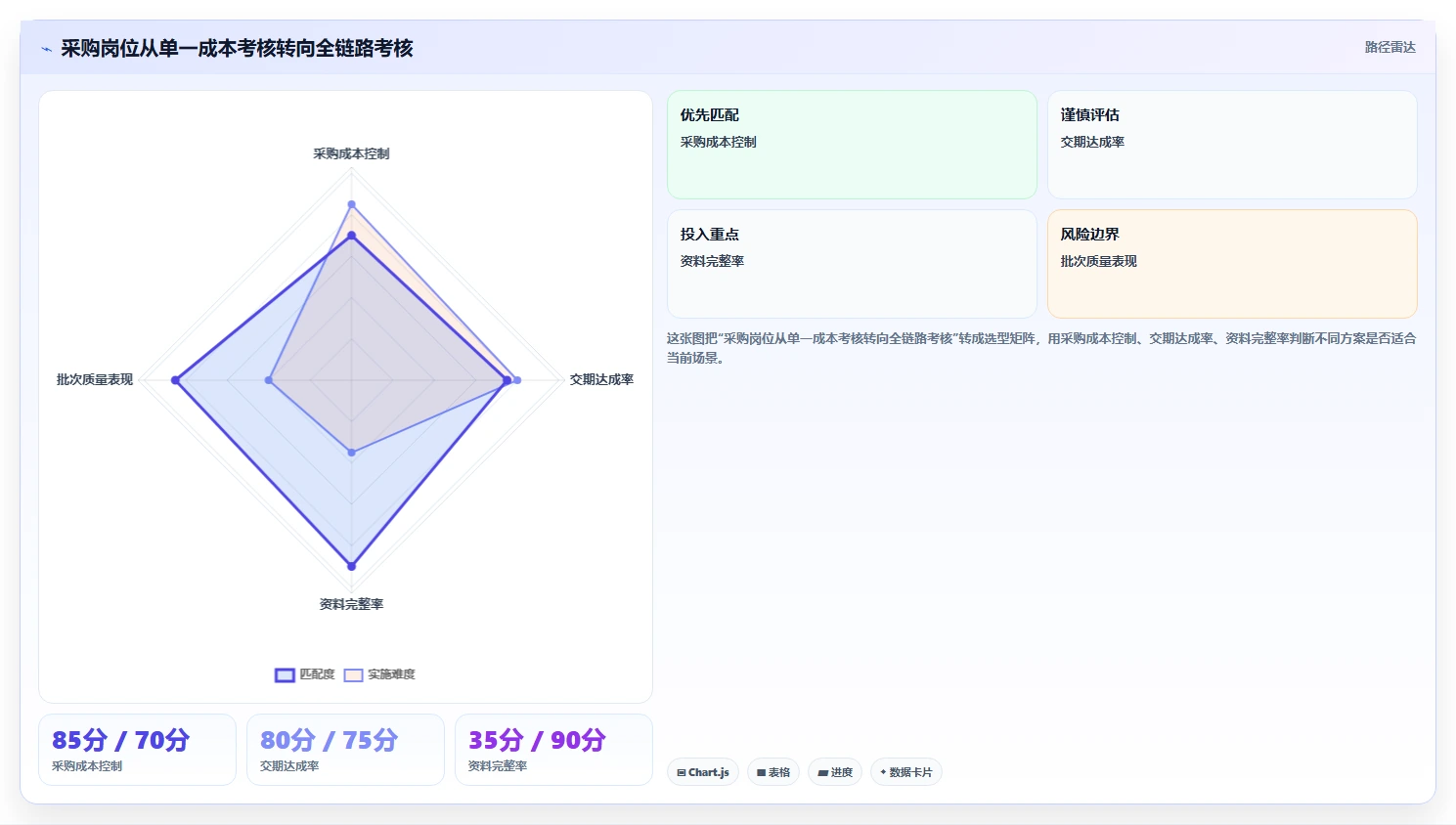Select the 进度 tag
This screenshot has height=825, width=1456.
click(835, 772)
